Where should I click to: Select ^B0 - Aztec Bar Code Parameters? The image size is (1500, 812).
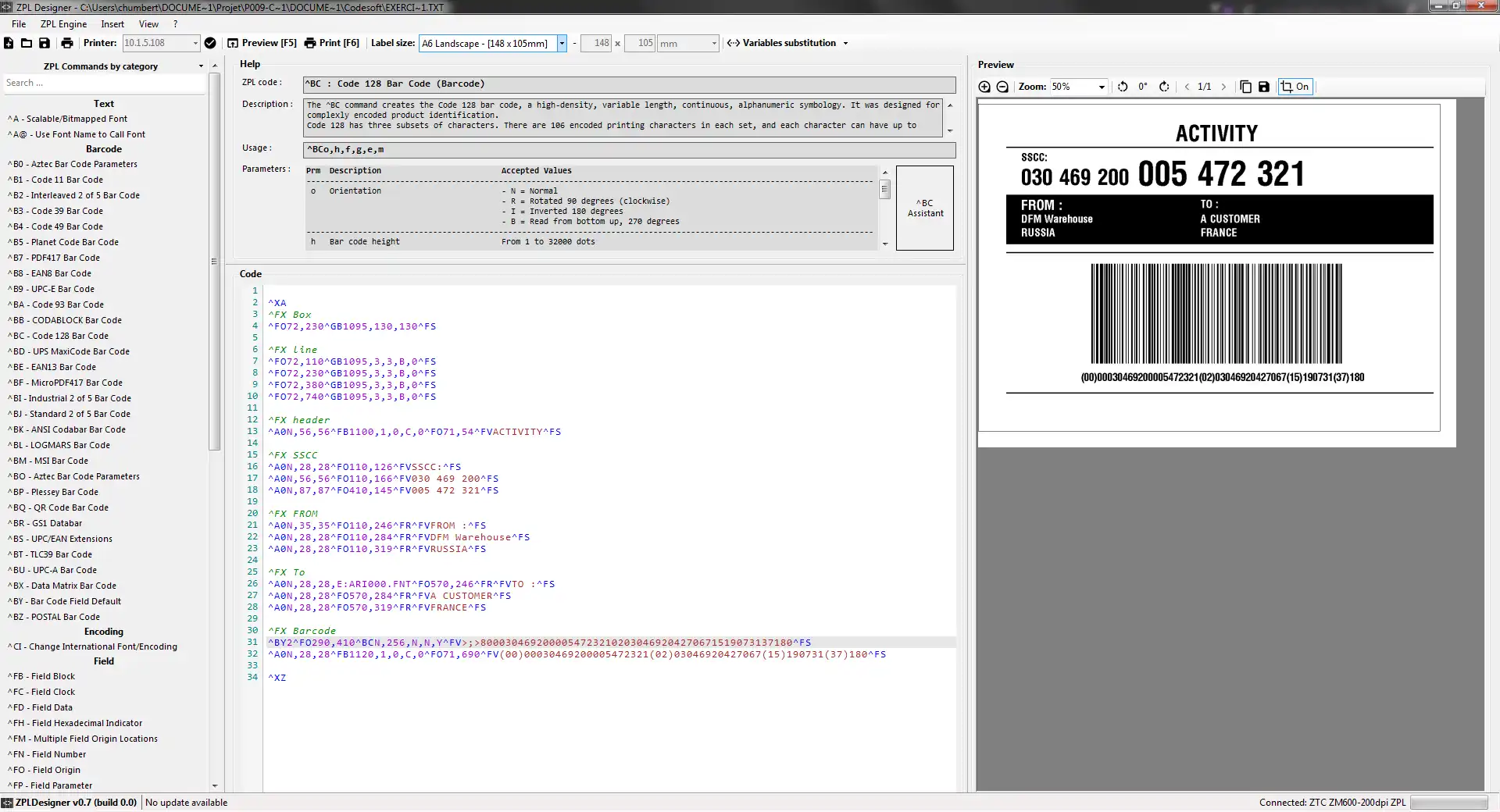tap(73, 164)
